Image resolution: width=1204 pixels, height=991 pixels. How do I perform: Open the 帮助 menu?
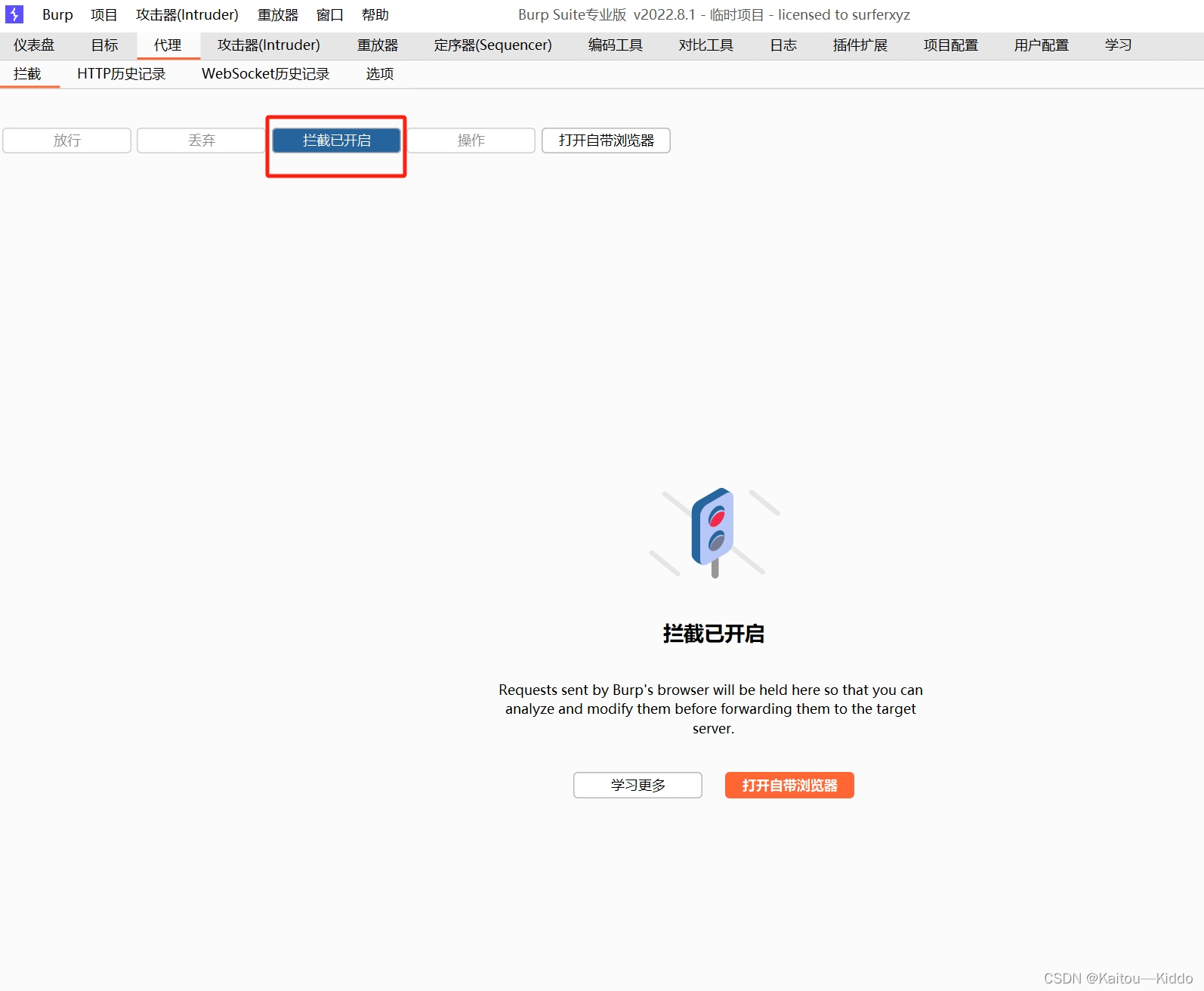pos(375,15)
